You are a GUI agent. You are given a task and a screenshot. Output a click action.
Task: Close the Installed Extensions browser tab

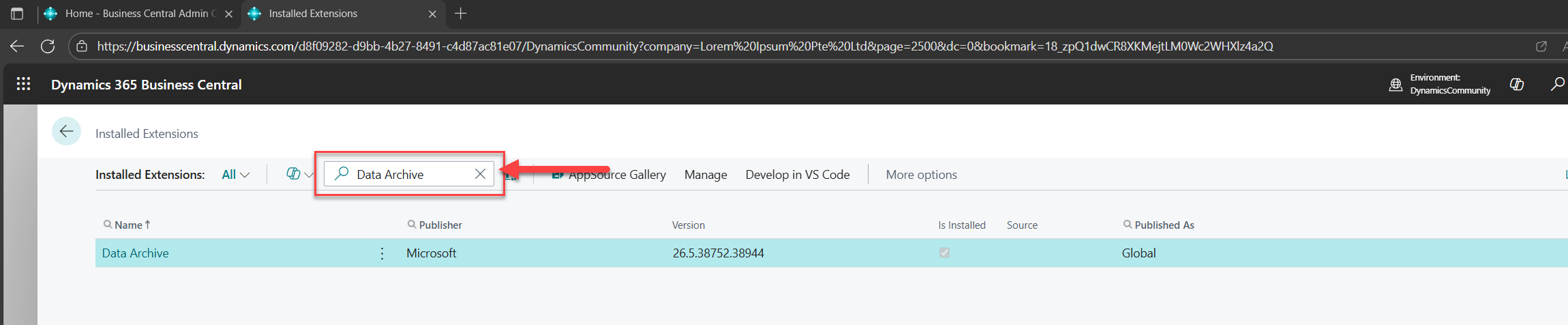[432, 14]
